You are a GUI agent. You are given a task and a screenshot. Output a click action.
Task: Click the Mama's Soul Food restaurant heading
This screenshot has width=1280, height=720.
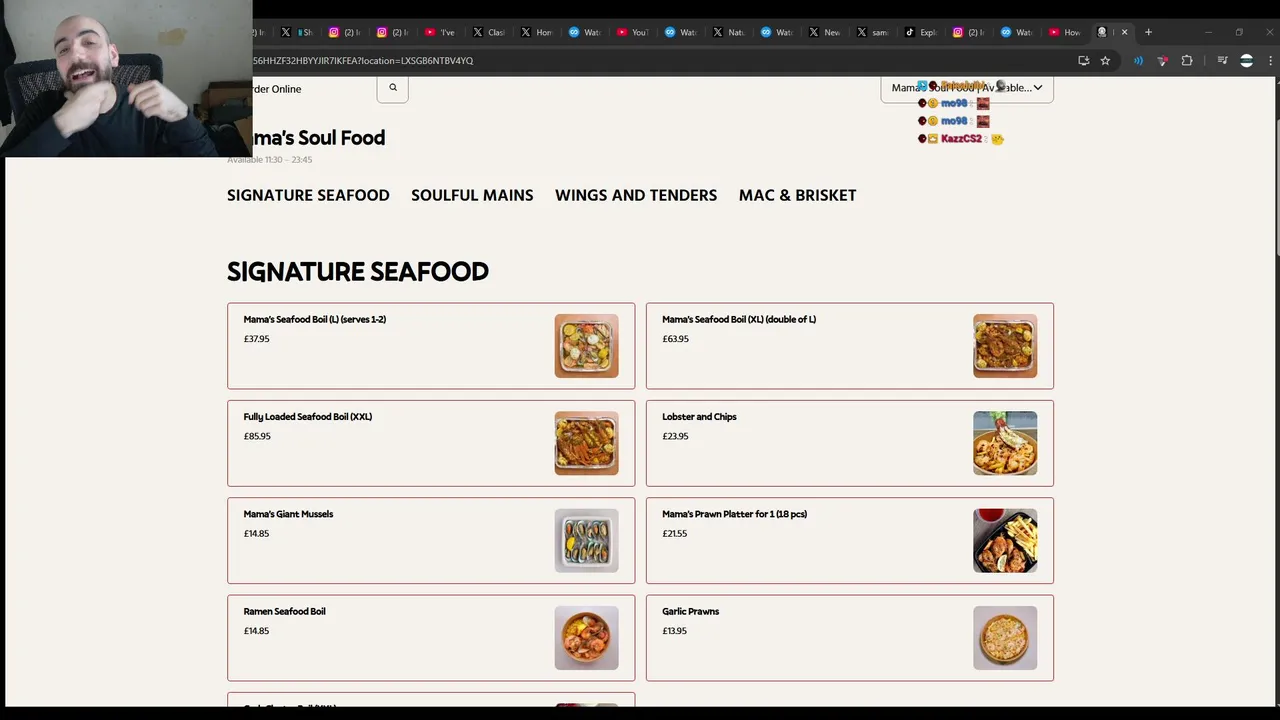click(x=318, y=138)
